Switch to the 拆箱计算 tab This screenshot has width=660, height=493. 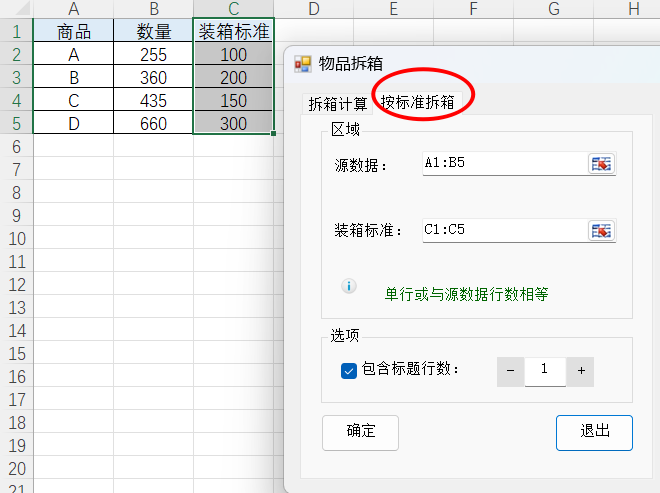pos(338,104)
